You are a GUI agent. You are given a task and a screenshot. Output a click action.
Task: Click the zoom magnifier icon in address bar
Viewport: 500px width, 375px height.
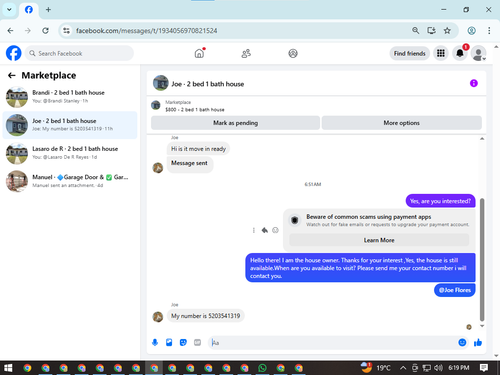pyautogui.click(x=415, y=31)
